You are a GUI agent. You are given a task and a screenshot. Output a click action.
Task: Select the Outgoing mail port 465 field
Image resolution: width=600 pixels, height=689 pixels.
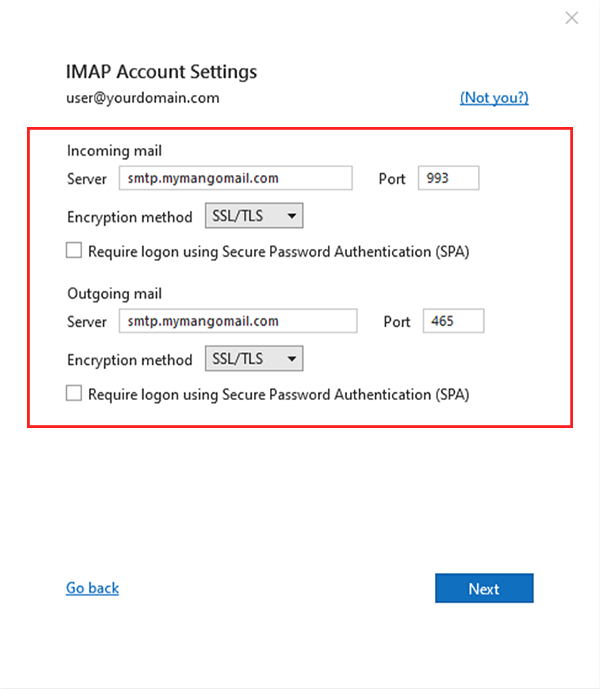[x=453, y=321]
